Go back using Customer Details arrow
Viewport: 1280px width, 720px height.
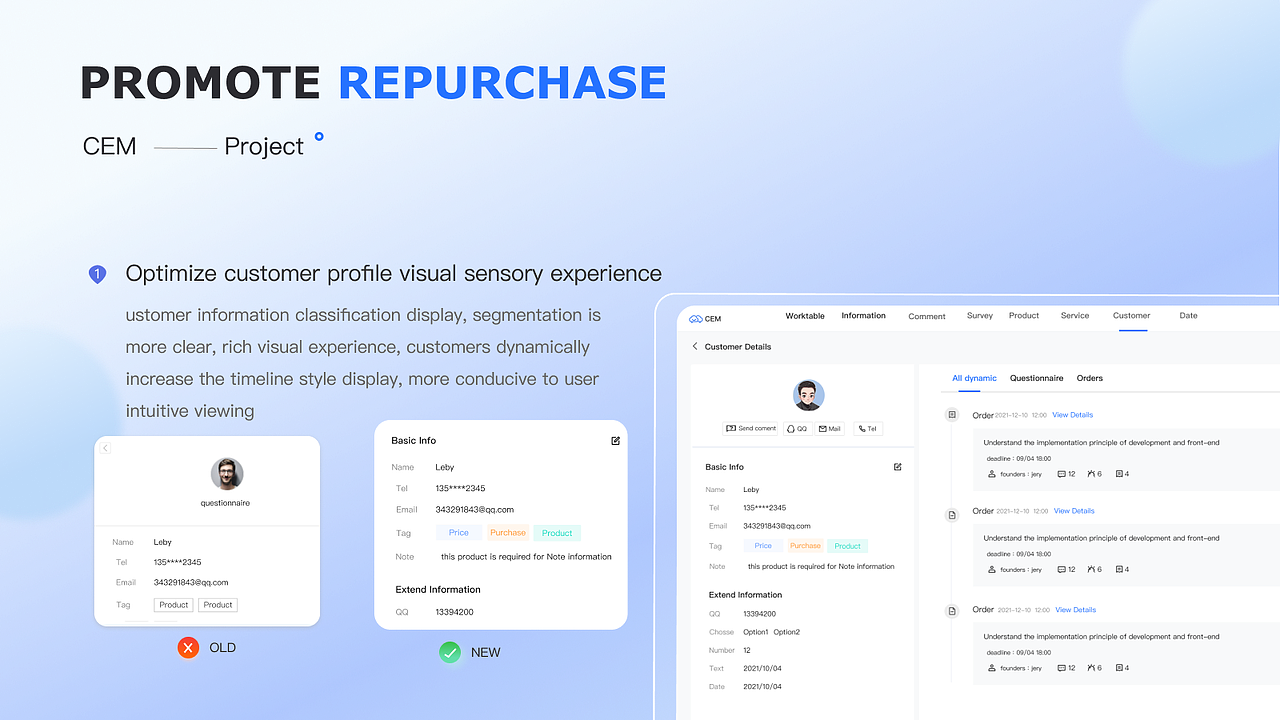(x=695, y=346)
